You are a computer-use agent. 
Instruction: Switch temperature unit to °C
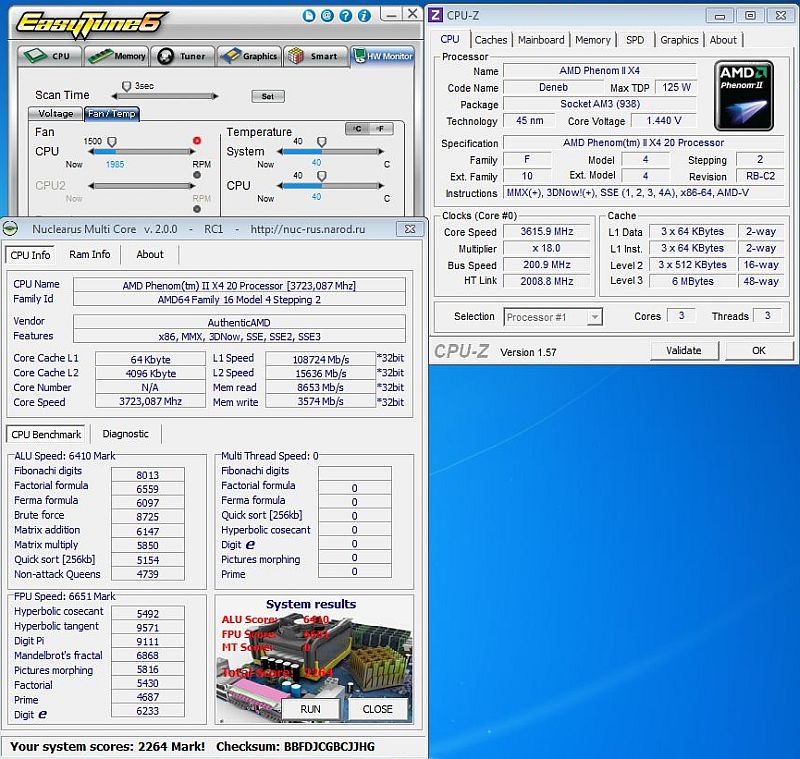[358, 129]
